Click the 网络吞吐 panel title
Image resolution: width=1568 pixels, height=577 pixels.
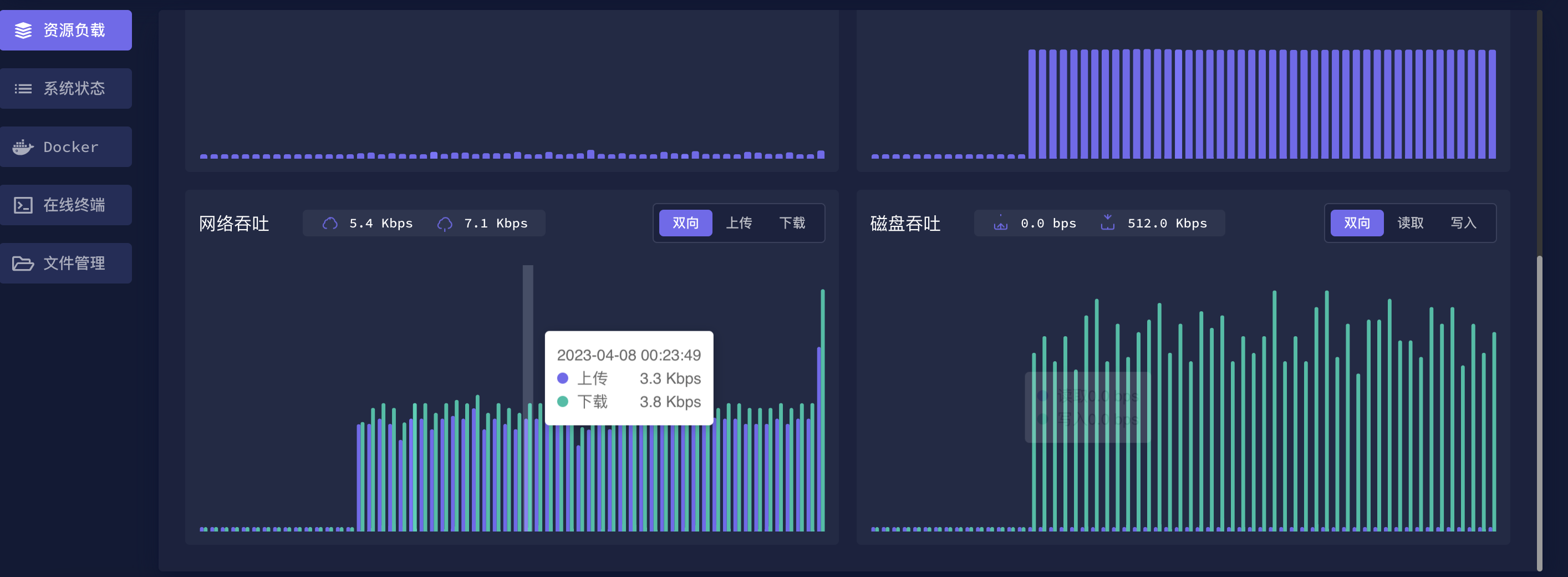point(234,224)
